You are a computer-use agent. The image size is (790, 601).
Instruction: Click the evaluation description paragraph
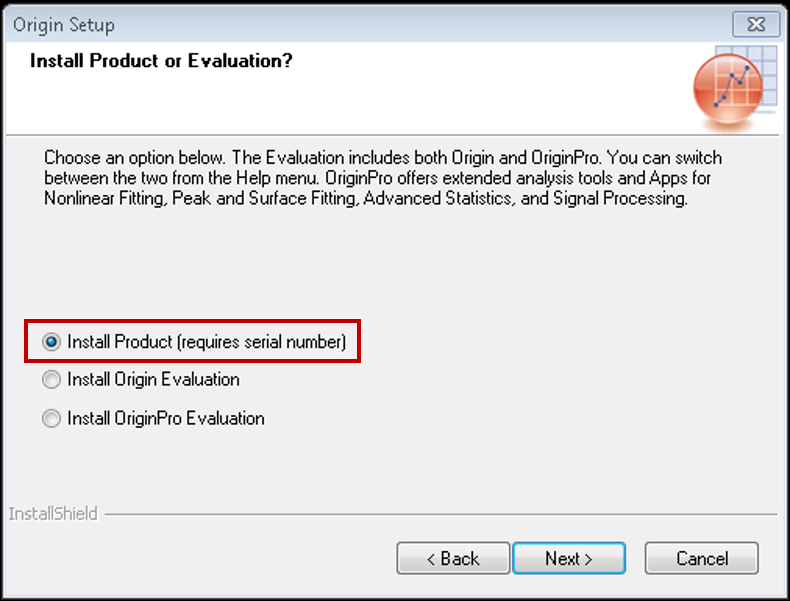pos(383,178)
